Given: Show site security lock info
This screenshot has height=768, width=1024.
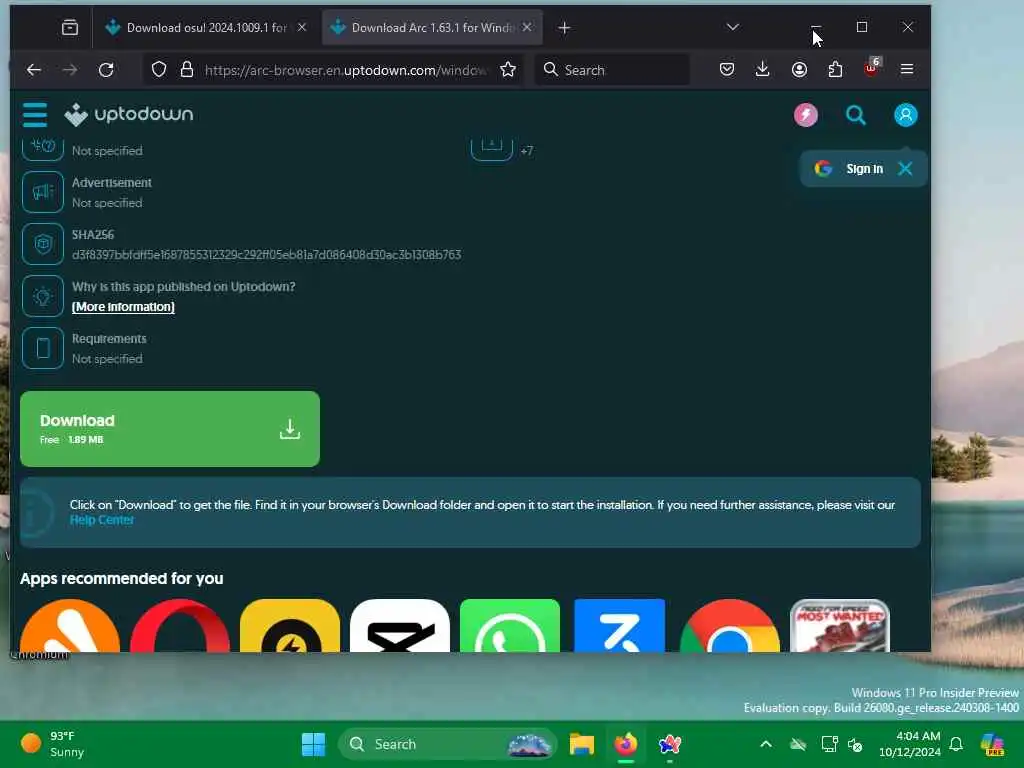Looking at the screenshot, I should click(x=187, y=69).
